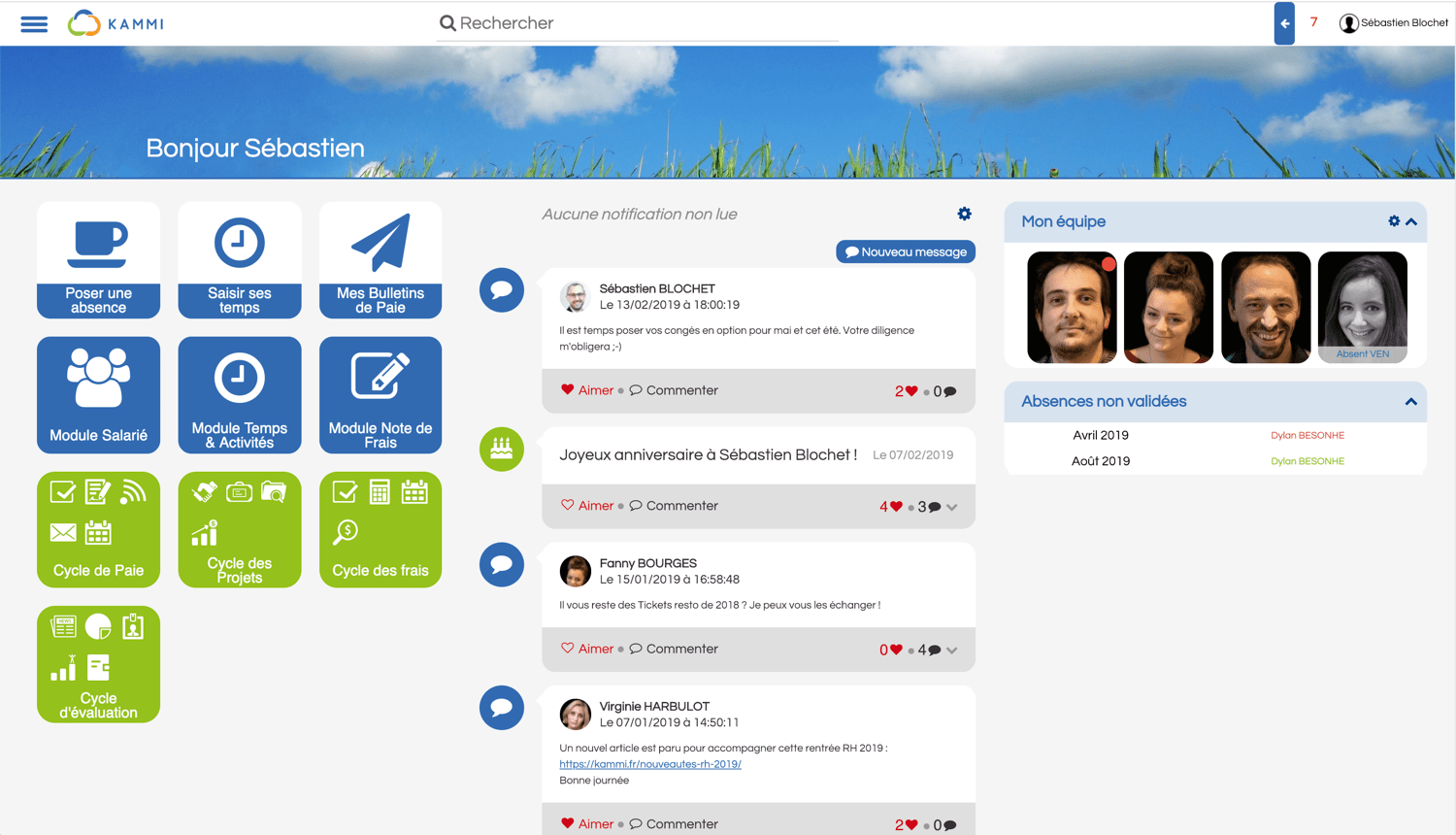
Task: Click the blue back arrow button
Action: [1284, 23]
